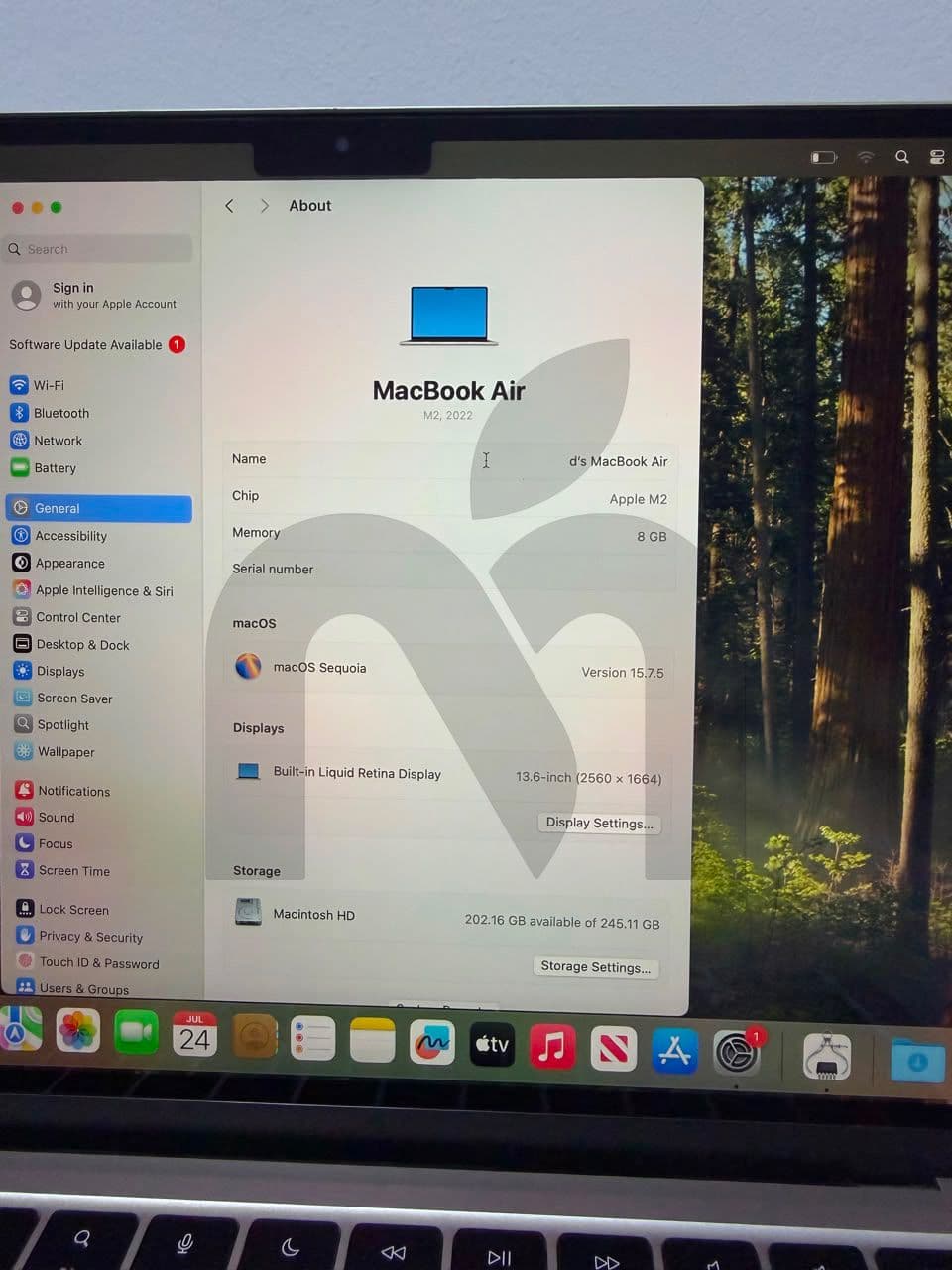Launch FaceTime from the Dock
The image size is (952, 1270).
pos(136,1034)
